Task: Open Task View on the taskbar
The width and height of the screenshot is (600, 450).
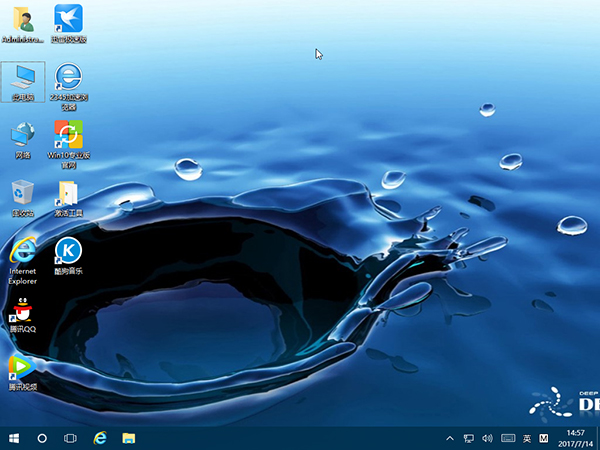Action: pos(71,438)
